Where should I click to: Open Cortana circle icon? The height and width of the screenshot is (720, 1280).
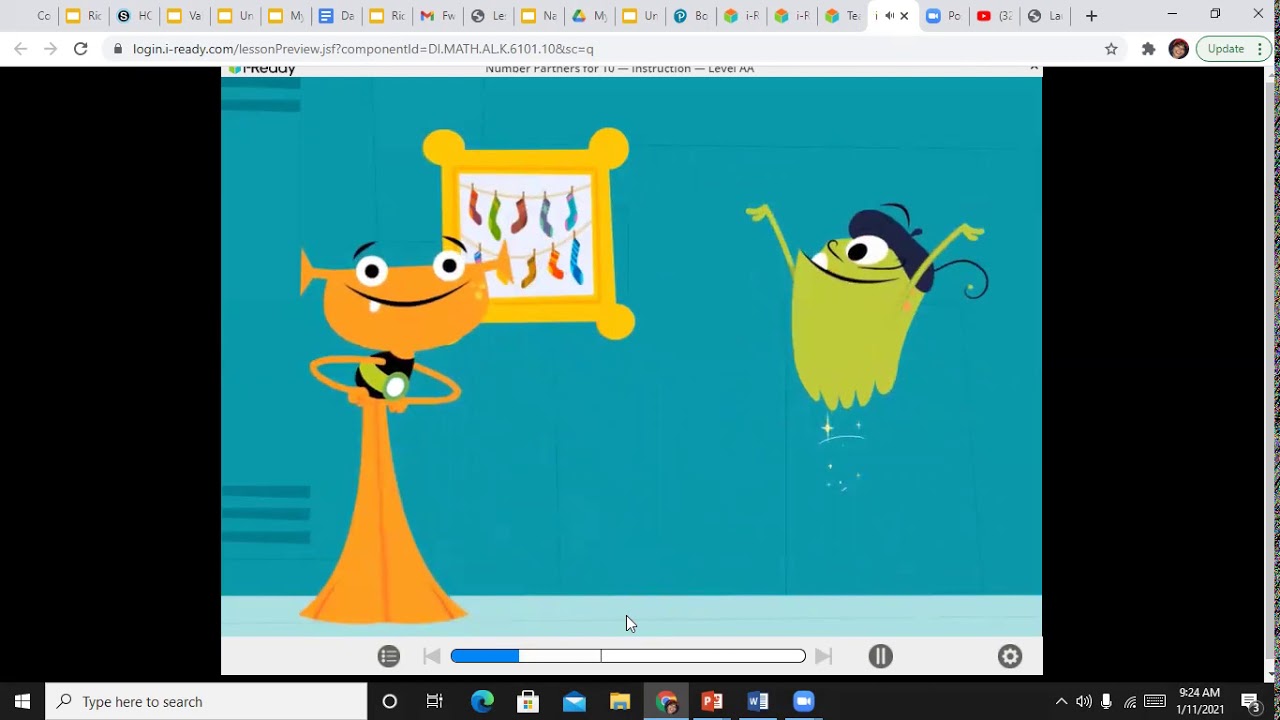point(390,701)
